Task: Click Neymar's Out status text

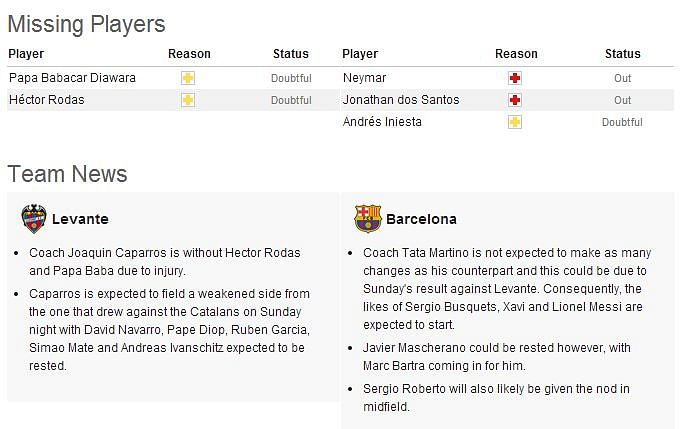Action: click(622, 78)
